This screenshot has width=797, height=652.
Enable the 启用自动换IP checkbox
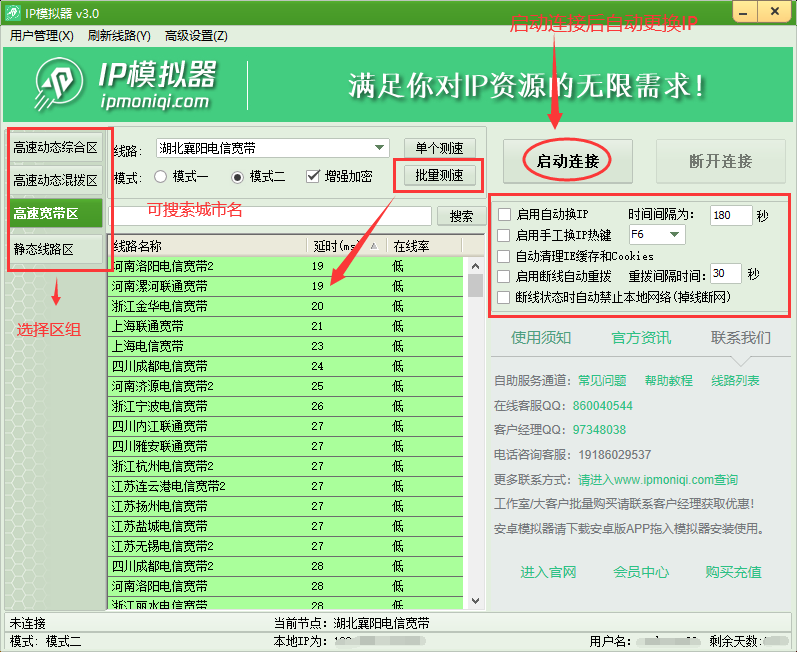tap(504, 215)
